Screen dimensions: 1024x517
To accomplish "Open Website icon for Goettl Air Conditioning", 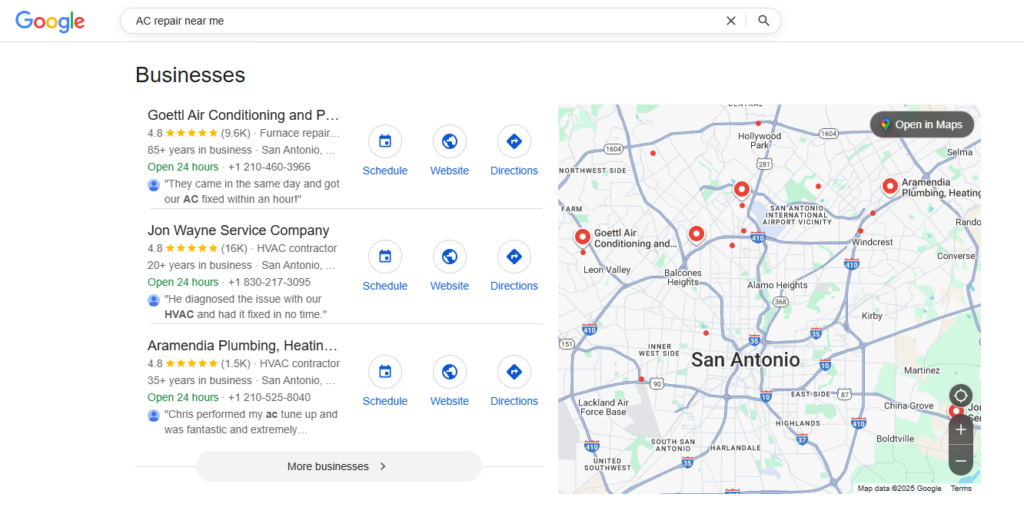I will coord(449,141).
